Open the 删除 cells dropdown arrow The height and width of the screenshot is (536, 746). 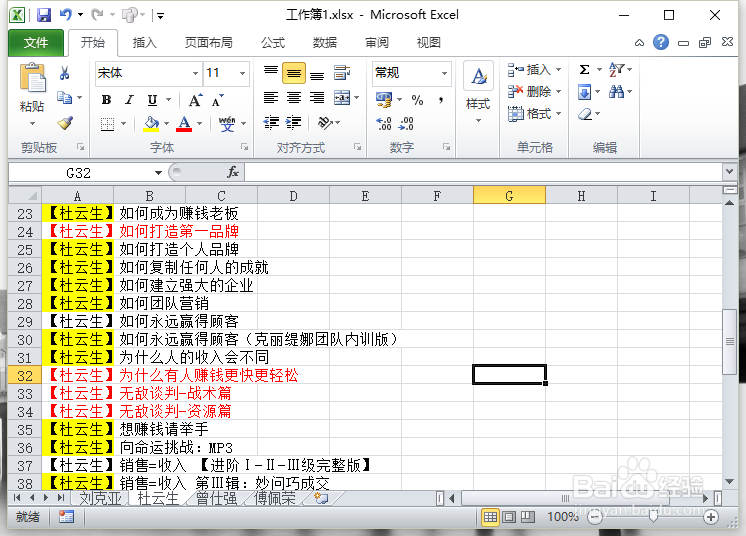click(x=559, y=91)
